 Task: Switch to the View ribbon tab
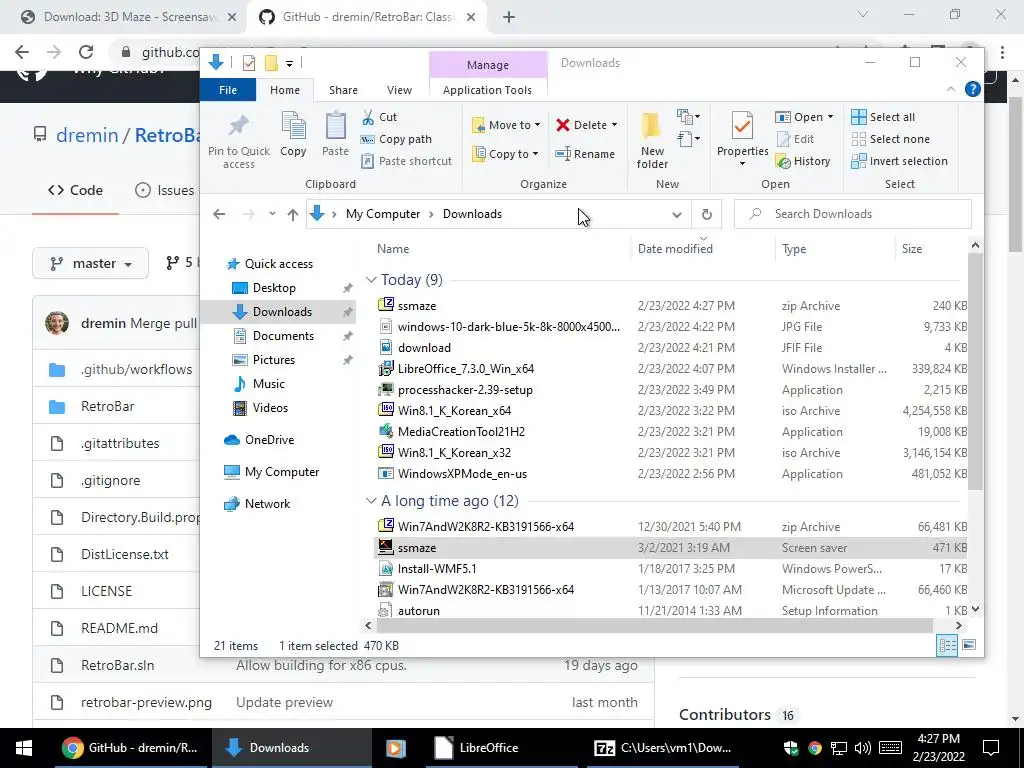[399, 90]
